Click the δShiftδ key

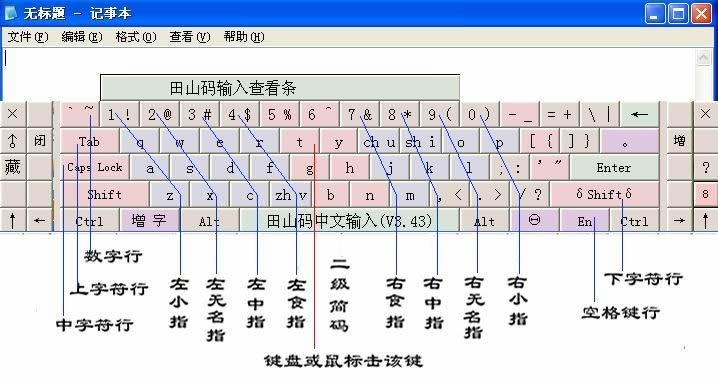(604, 194)
